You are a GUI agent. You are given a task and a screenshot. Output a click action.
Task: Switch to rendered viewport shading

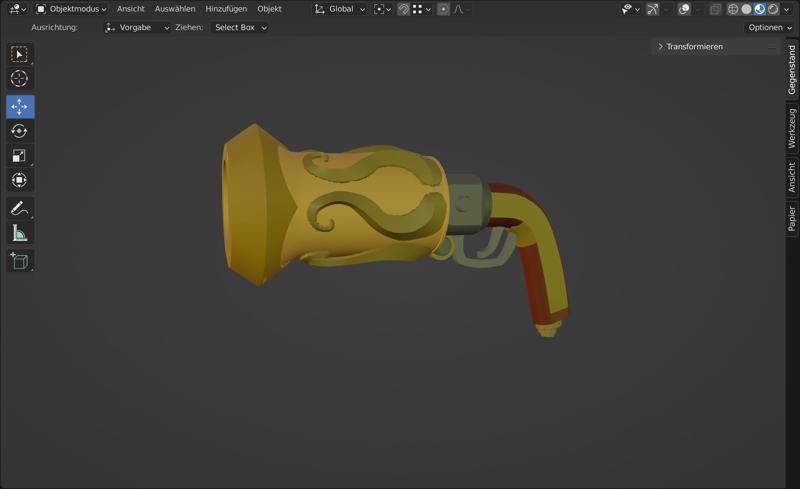(x=773, y=9)
